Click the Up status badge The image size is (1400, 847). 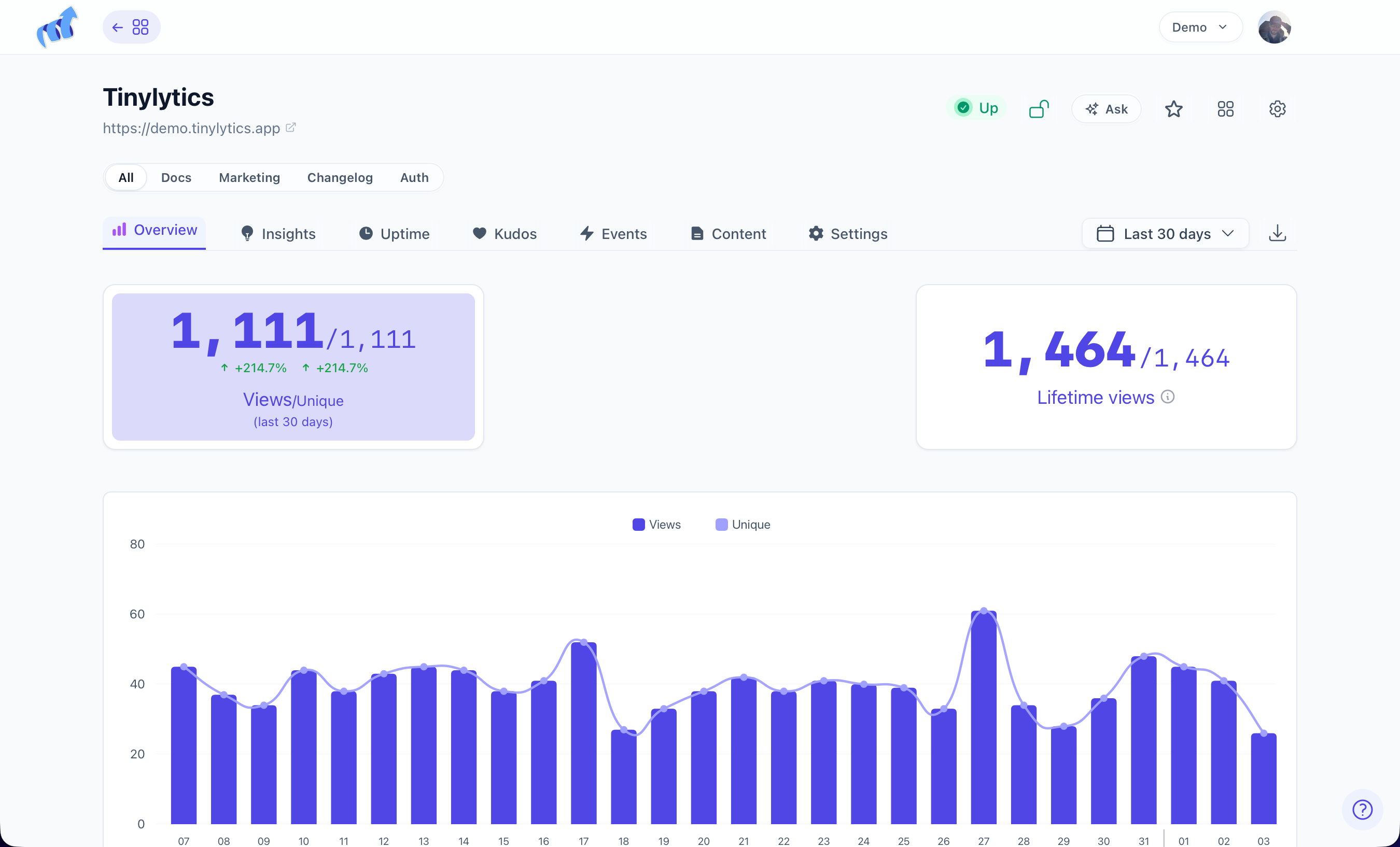(x=976, y=108)
